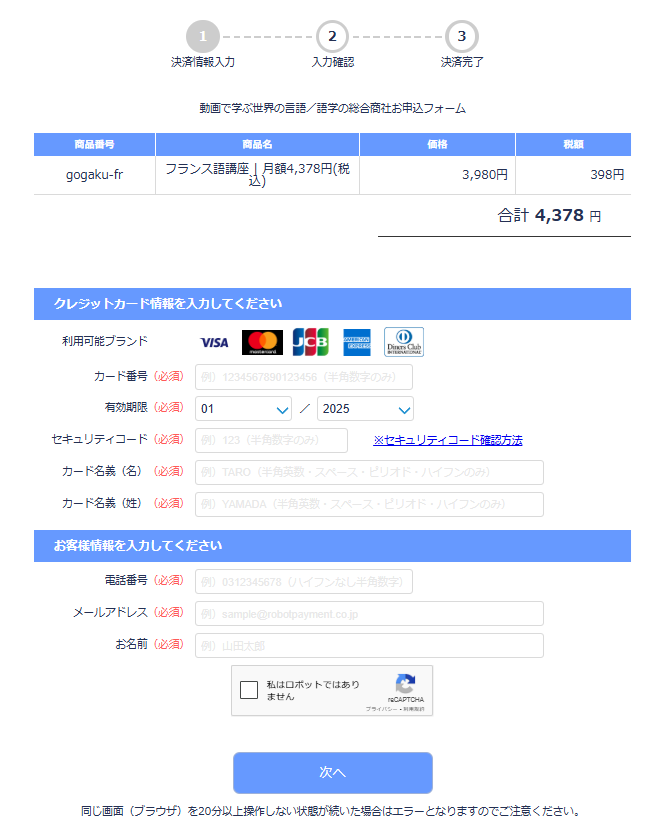Viewport: 665px width, 839px height.
Task: Select the カード名義（姓） text field
Action: (x=369, y=504)
